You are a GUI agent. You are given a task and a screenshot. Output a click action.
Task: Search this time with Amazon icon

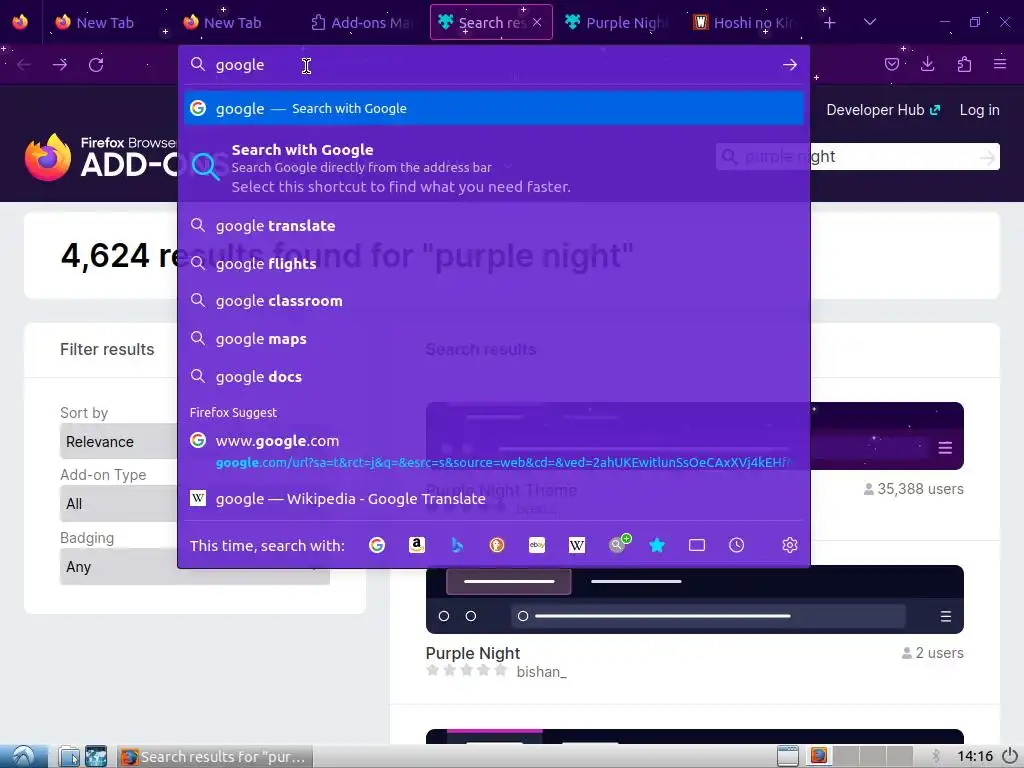pos(417,545)
